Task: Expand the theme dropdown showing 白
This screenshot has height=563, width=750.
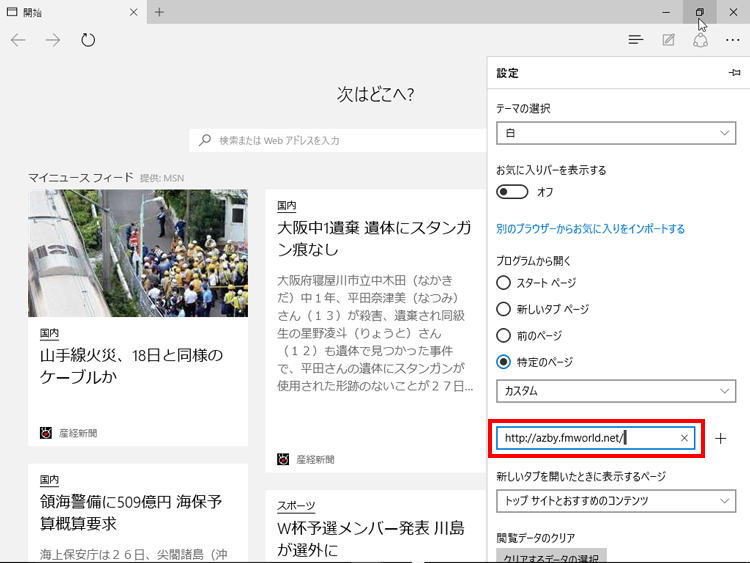Action: (x=617, y=133)
